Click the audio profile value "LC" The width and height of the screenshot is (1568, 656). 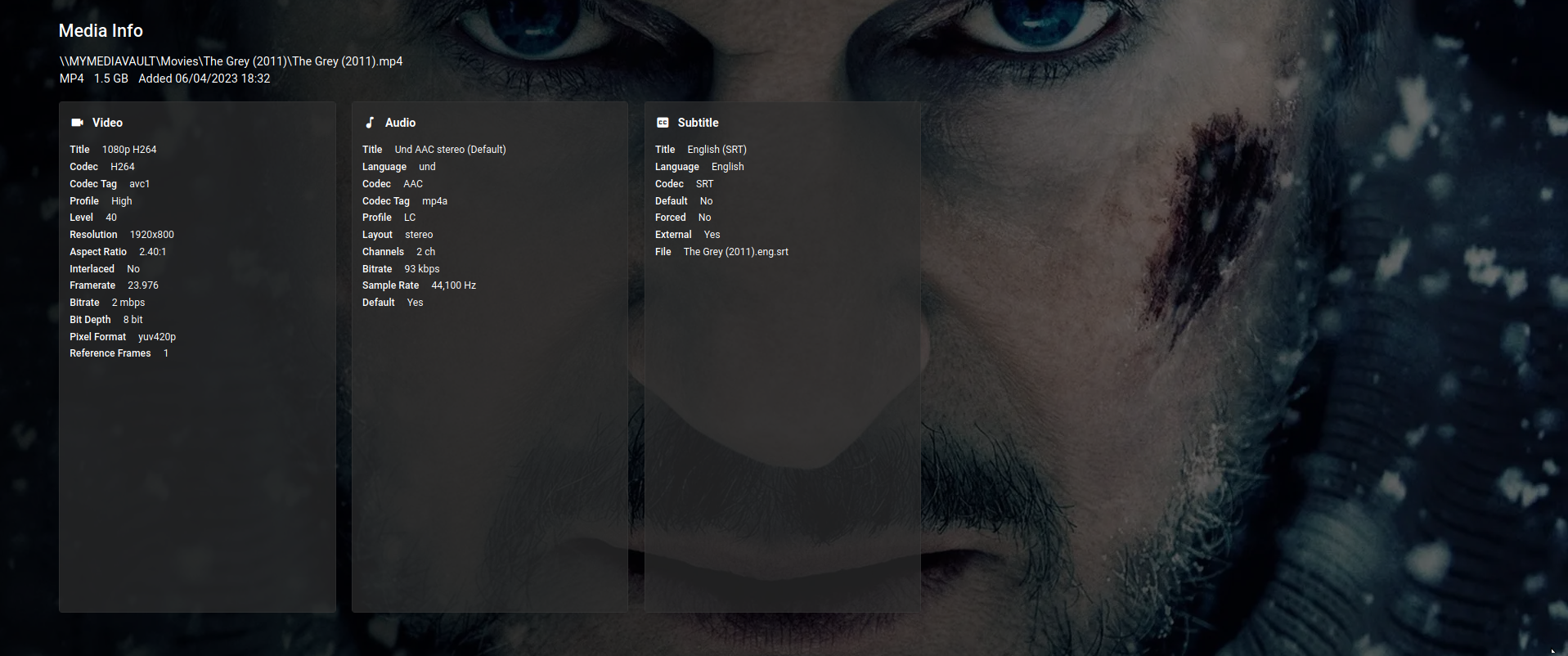tap(410, 218)
